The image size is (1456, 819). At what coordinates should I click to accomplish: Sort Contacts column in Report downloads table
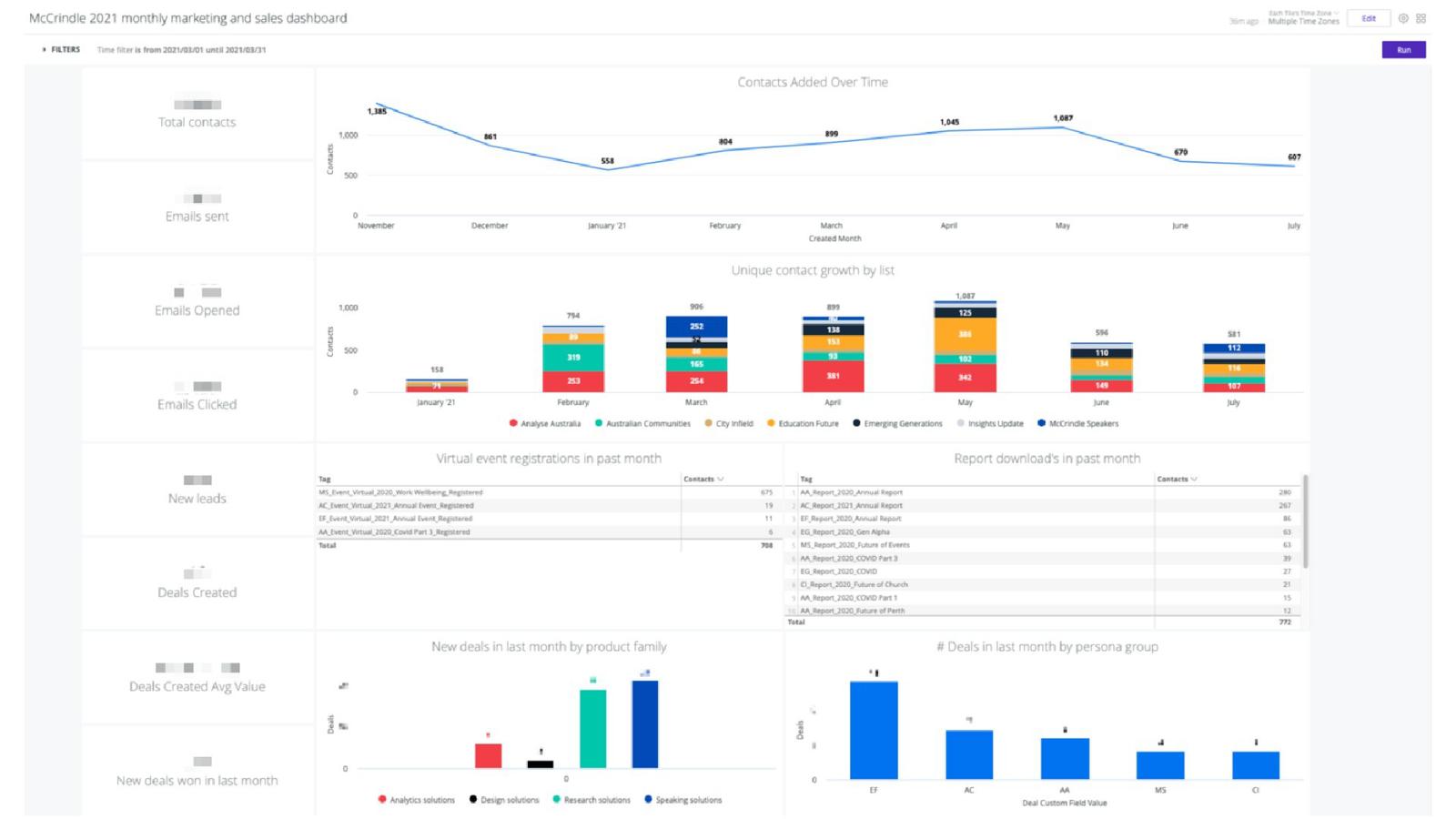tap(1177, 479)
